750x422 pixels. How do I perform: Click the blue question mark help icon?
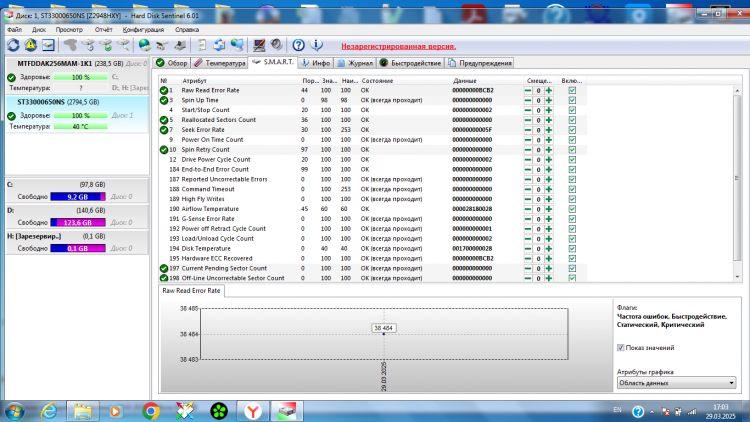(x=298, y=45)
